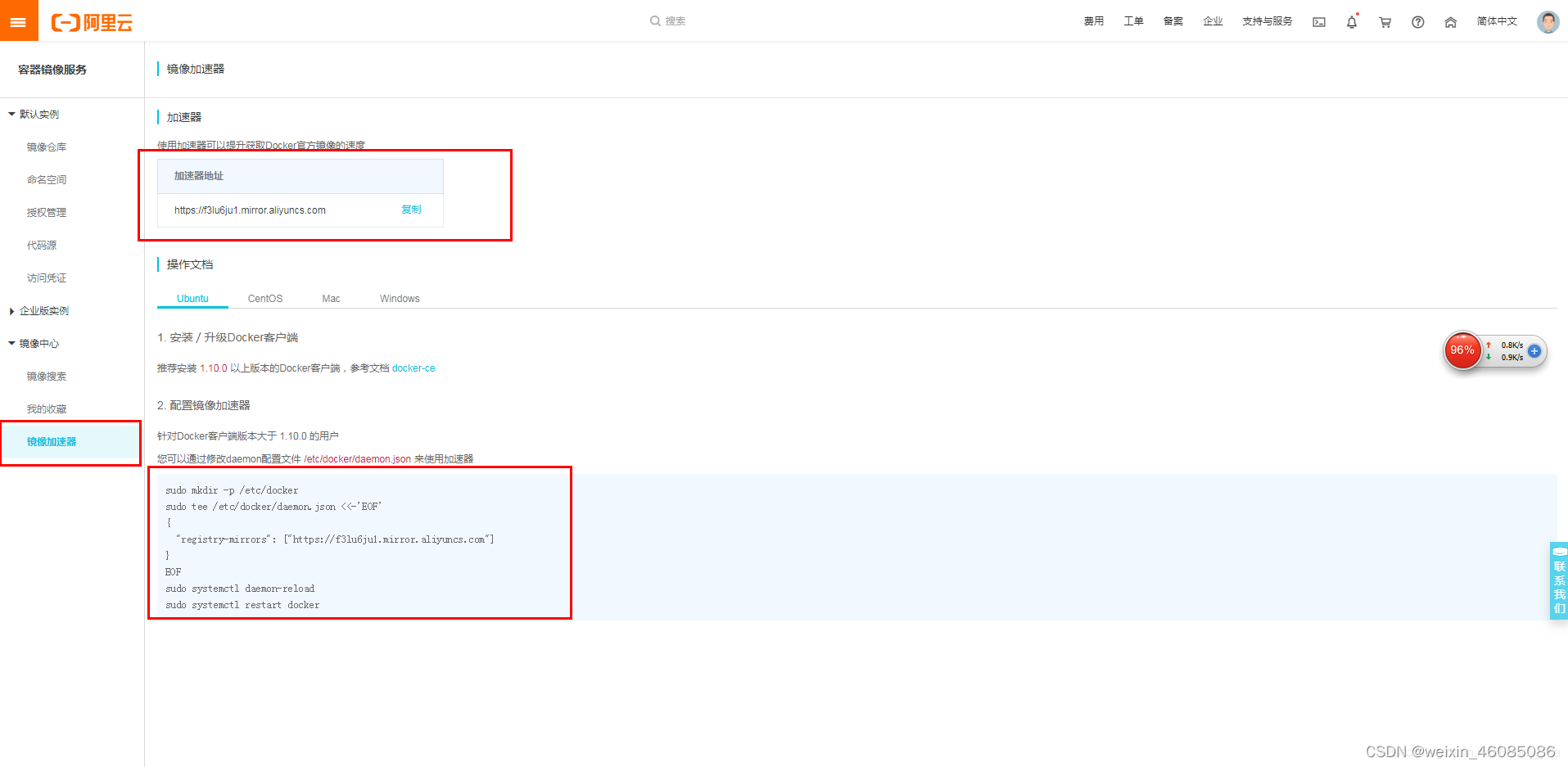Open the help question mark icon
Viewport: 1568px width, 767px height.
[x=1417, y=22]
